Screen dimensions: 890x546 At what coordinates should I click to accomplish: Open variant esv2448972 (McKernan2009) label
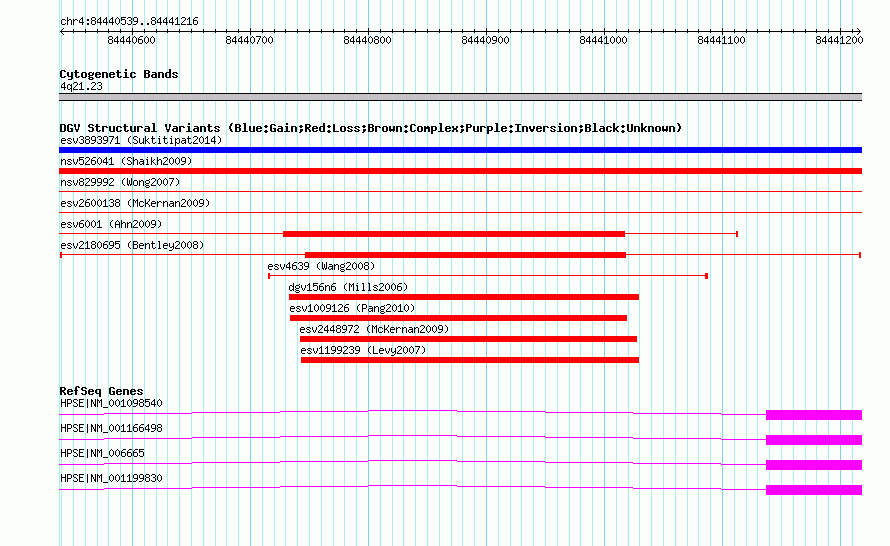click(374, 329)
